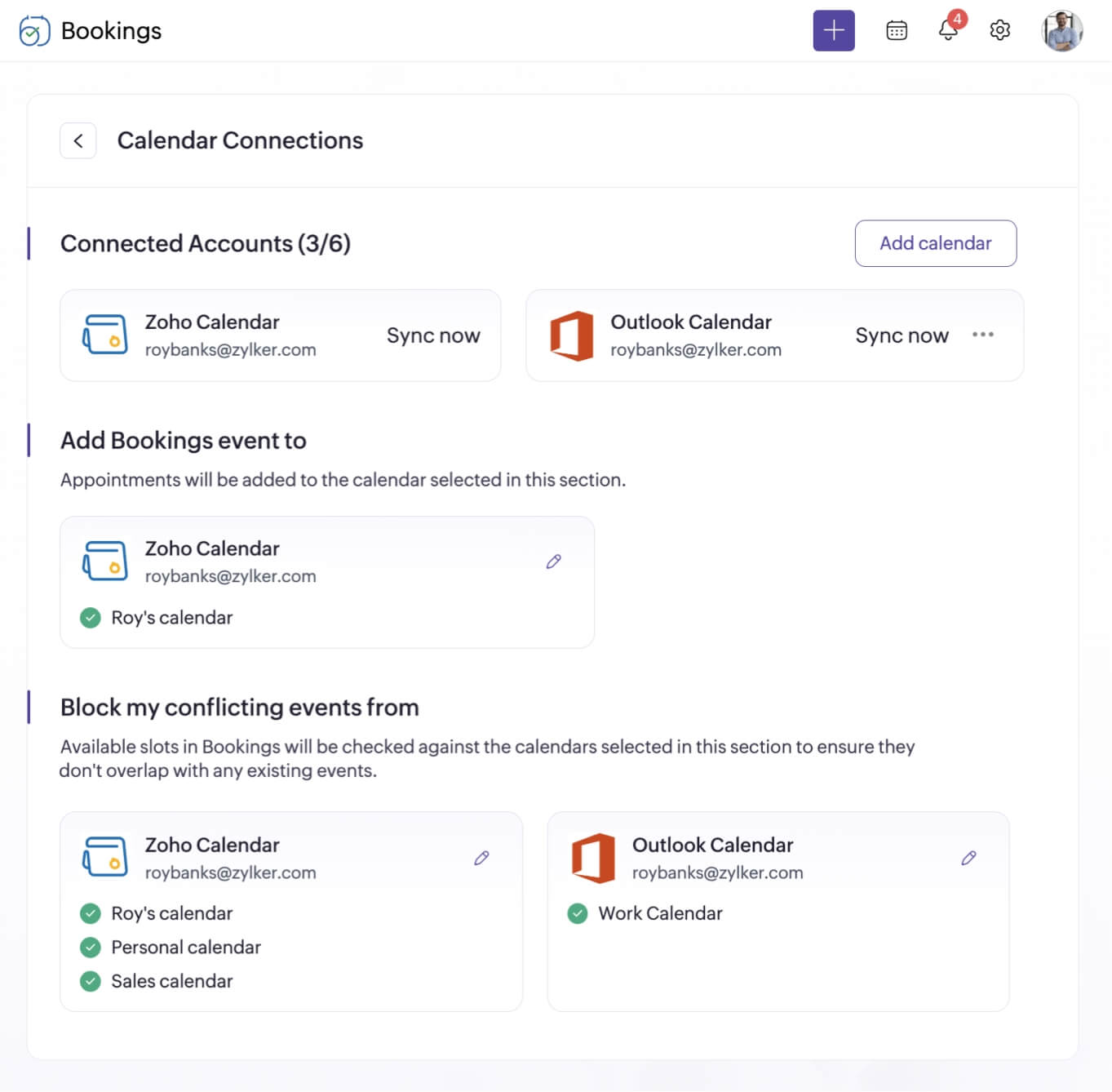Go back using the left chevron button
The height and width of the screenshot is (1092, 1112).
click(x=78, y=141)
